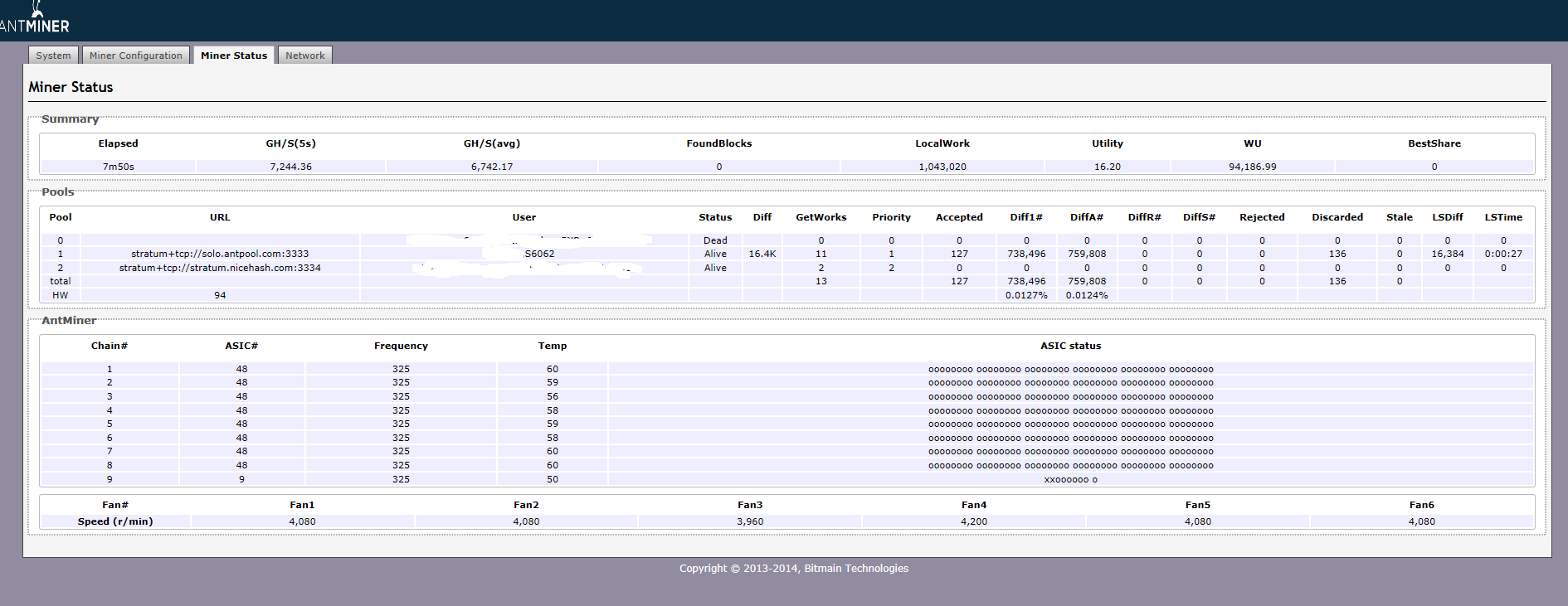The width and height of the screenshot is (1568, 606).
Task: Click the Fan1 column header
Action: coord(302,505)
